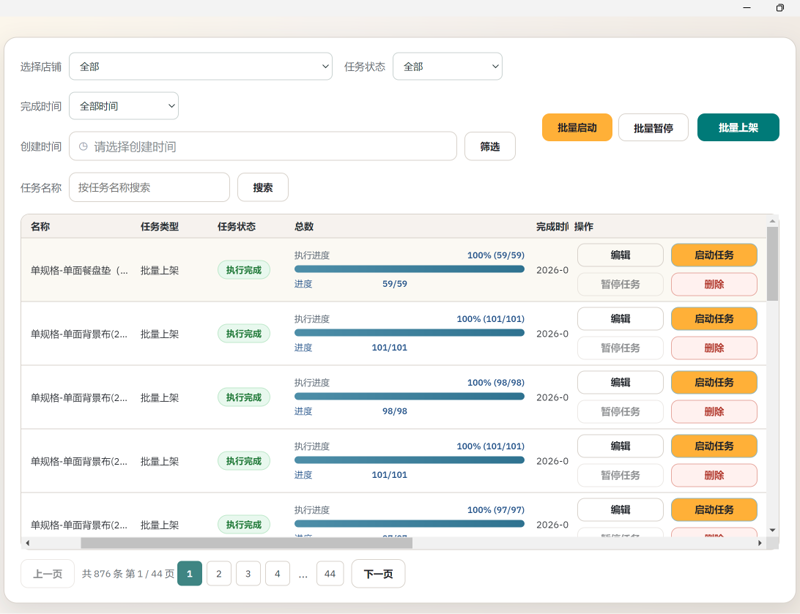Click the 共 876 条 page summary text
Image resolution: width=800 pixels, height=614 pixels.
point(128,574)
